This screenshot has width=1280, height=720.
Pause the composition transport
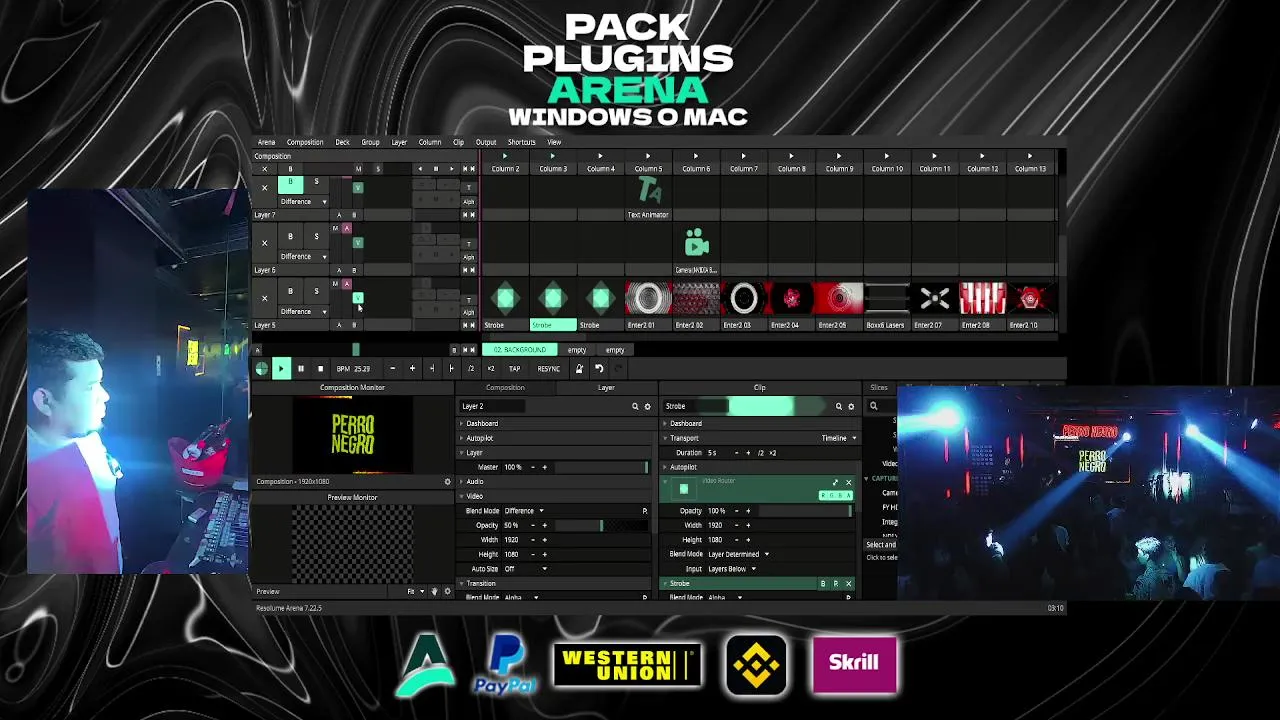click(x=301, y=369)
